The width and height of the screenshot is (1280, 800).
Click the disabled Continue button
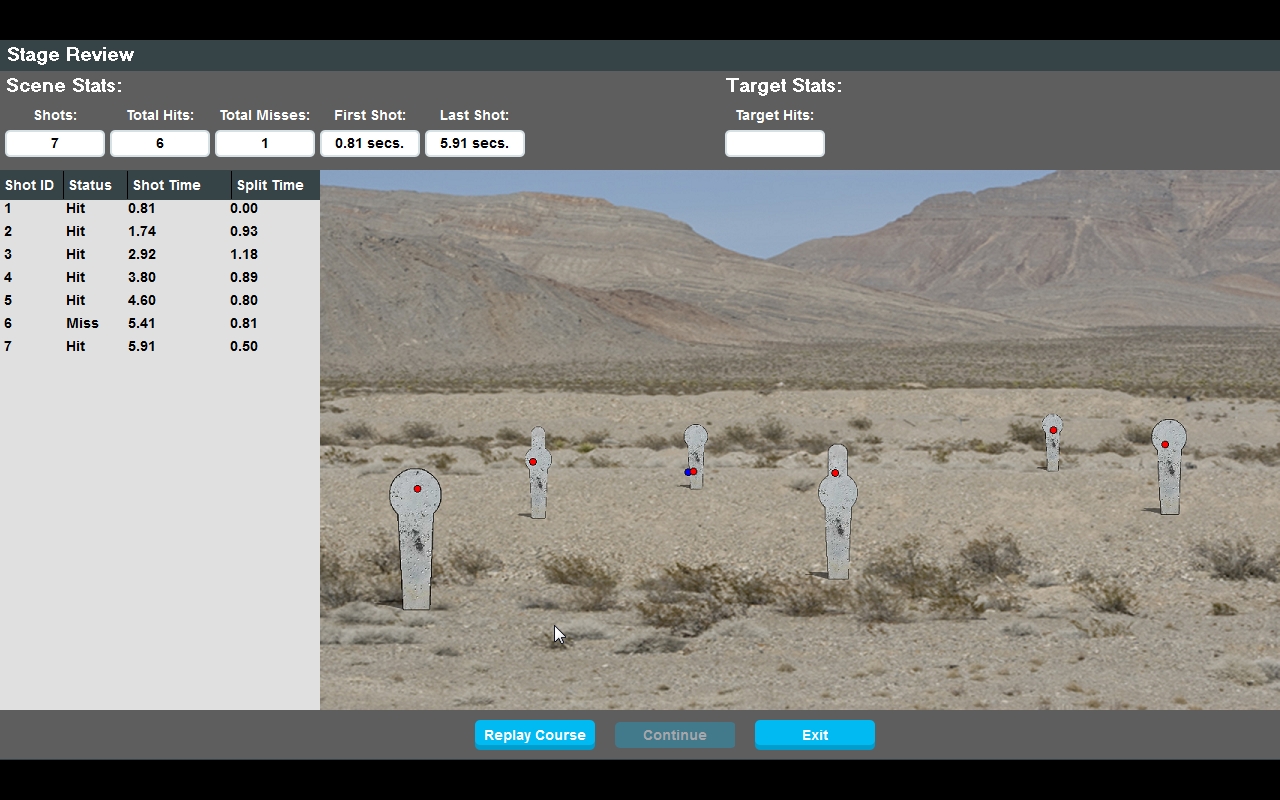click(674, 734)
